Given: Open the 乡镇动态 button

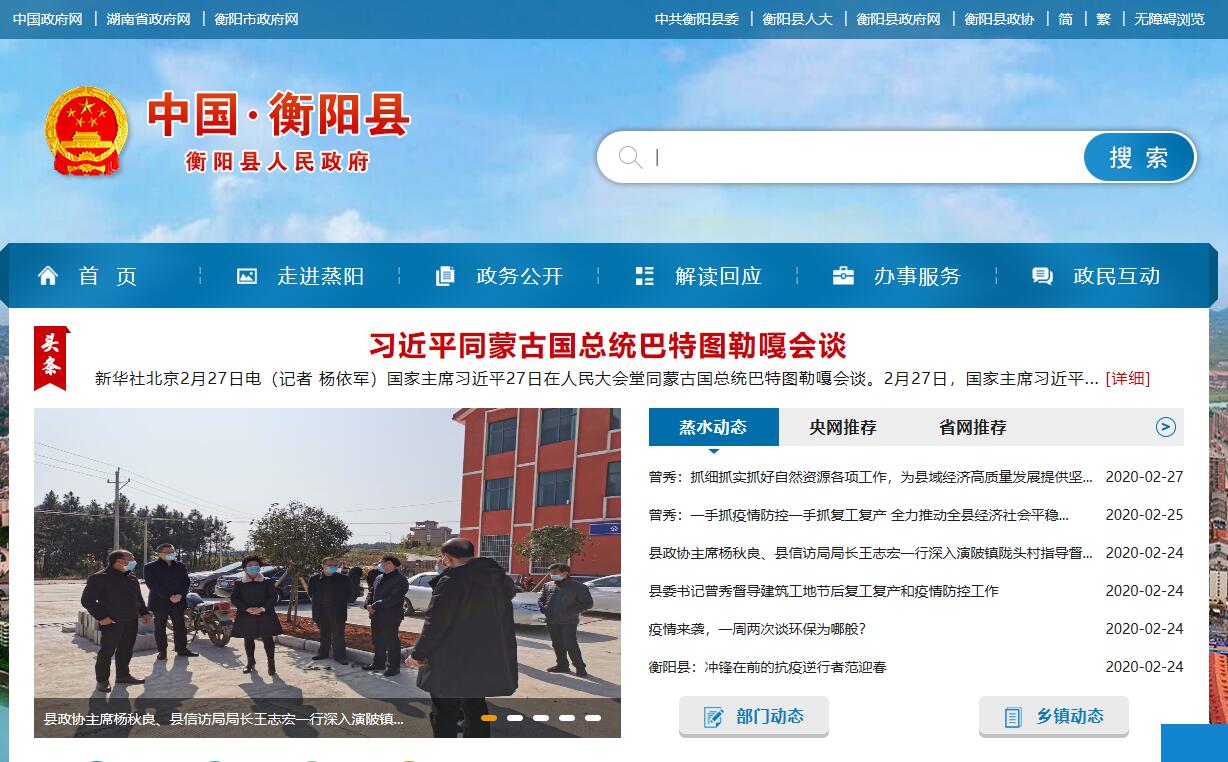Looking at the screenshot, I should [1054, 716].
